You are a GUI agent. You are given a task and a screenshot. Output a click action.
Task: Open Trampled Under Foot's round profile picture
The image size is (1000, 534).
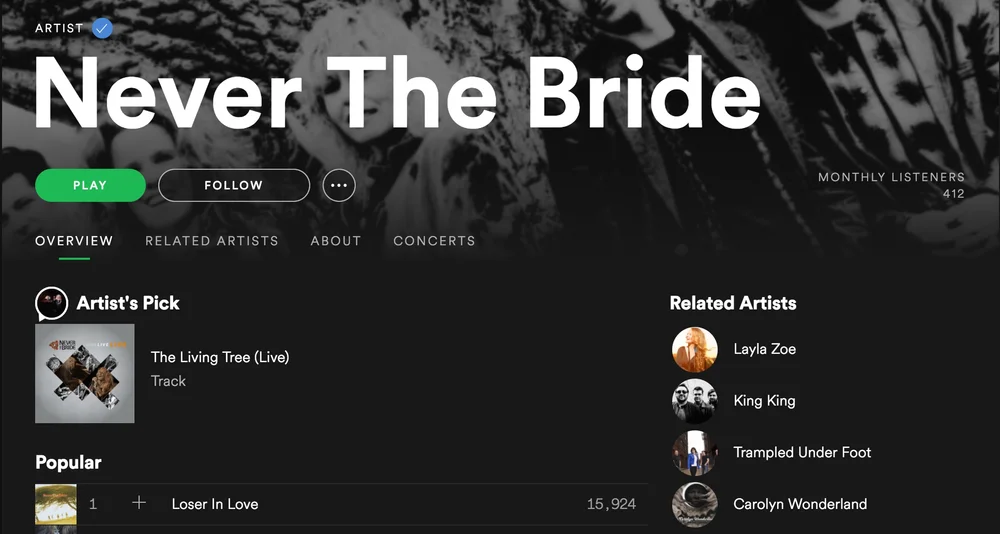695,453
